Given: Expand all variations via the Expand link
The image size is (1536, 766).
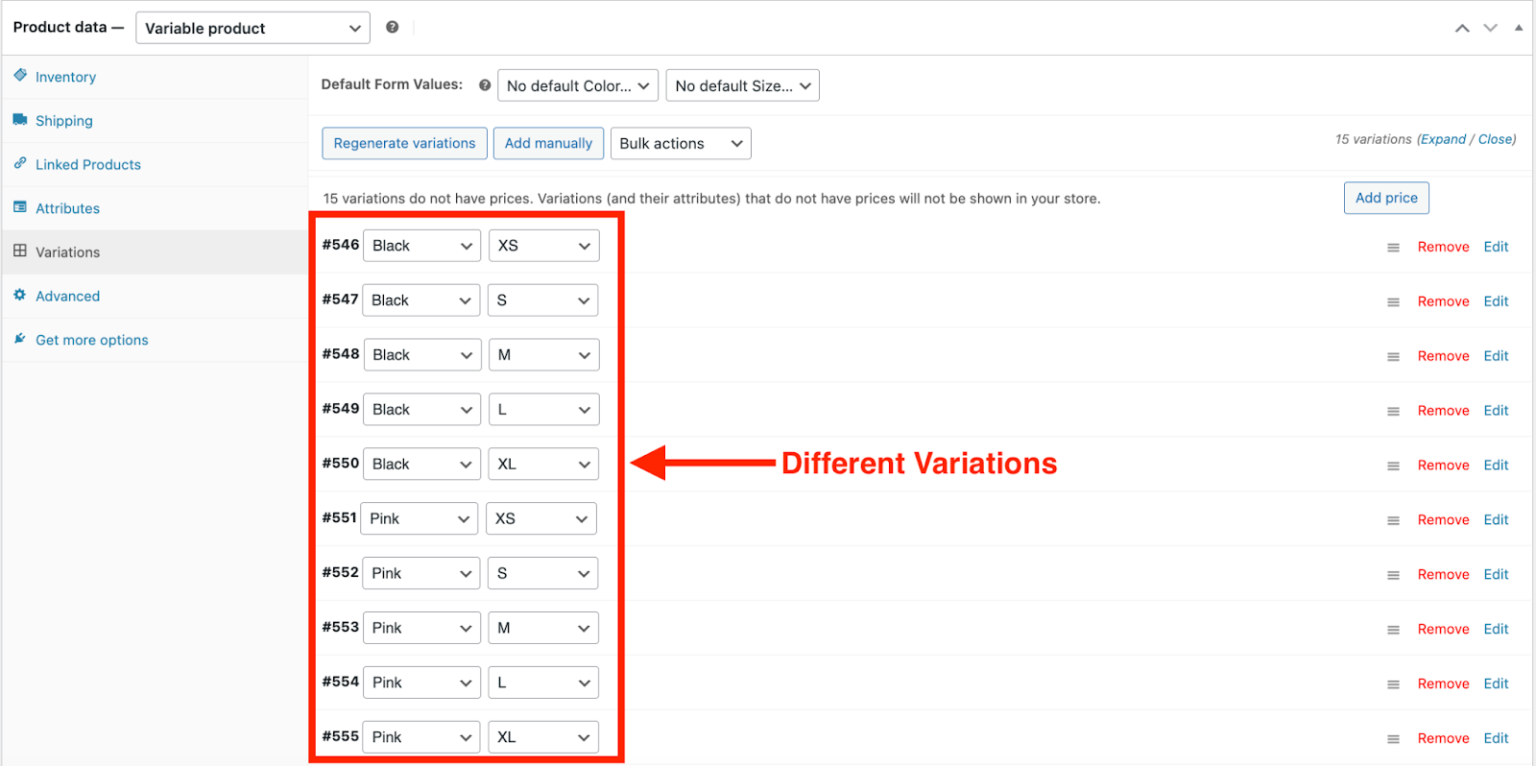Looking at the screenshot, I should tap(1443, 139).
